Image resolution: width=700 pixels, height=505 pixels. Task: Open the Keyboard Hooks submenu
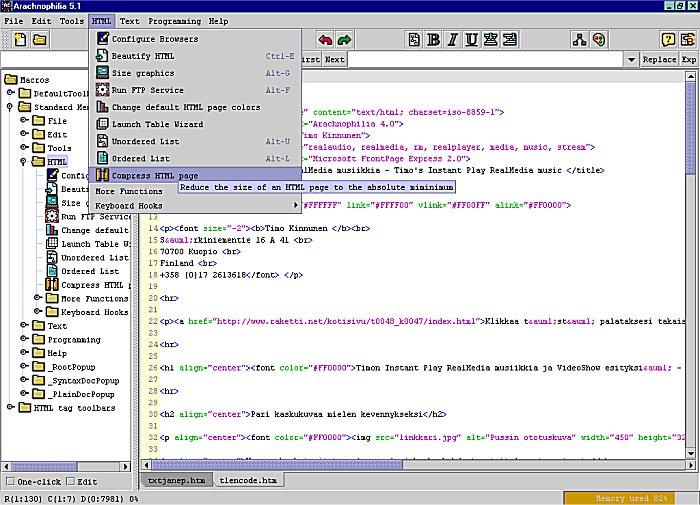click(x=195, y=205)
